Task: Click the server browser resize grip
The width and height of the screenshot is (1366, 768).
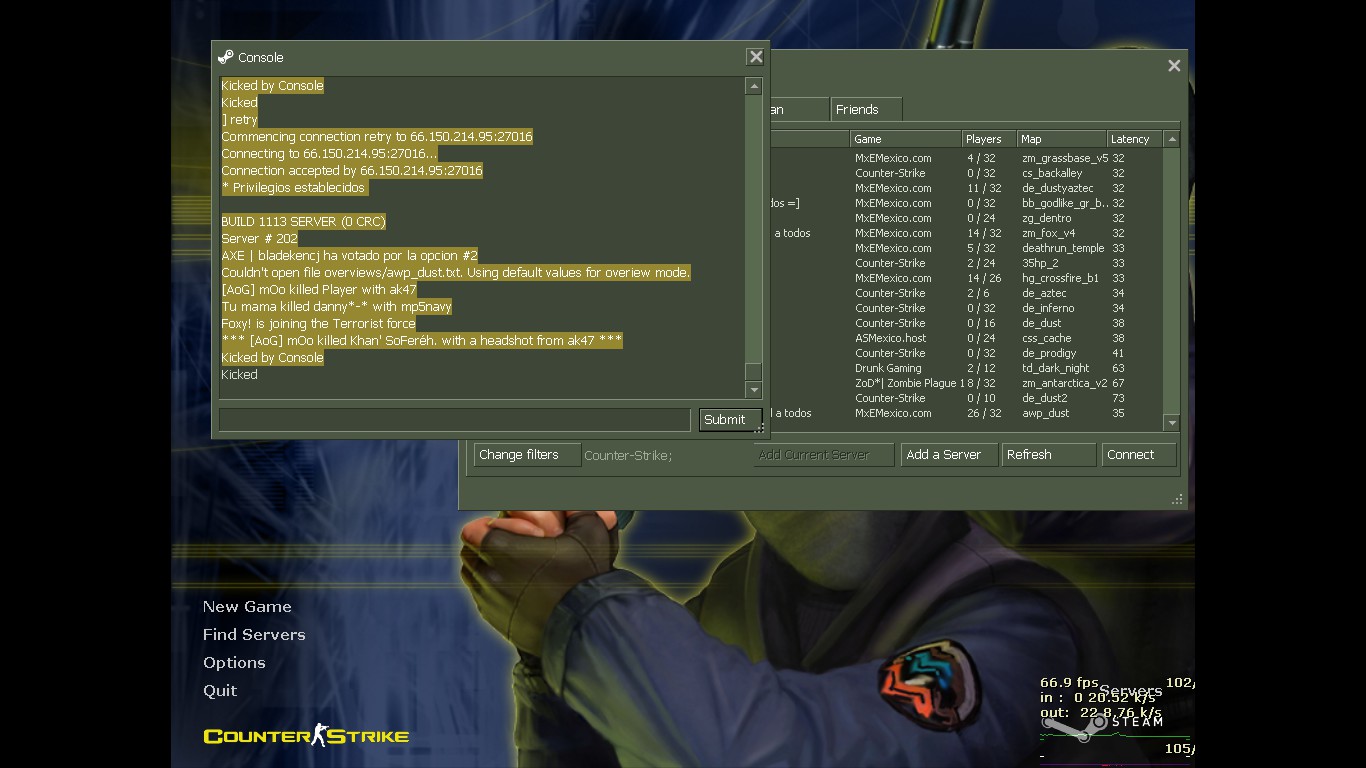Action: 1177,499
